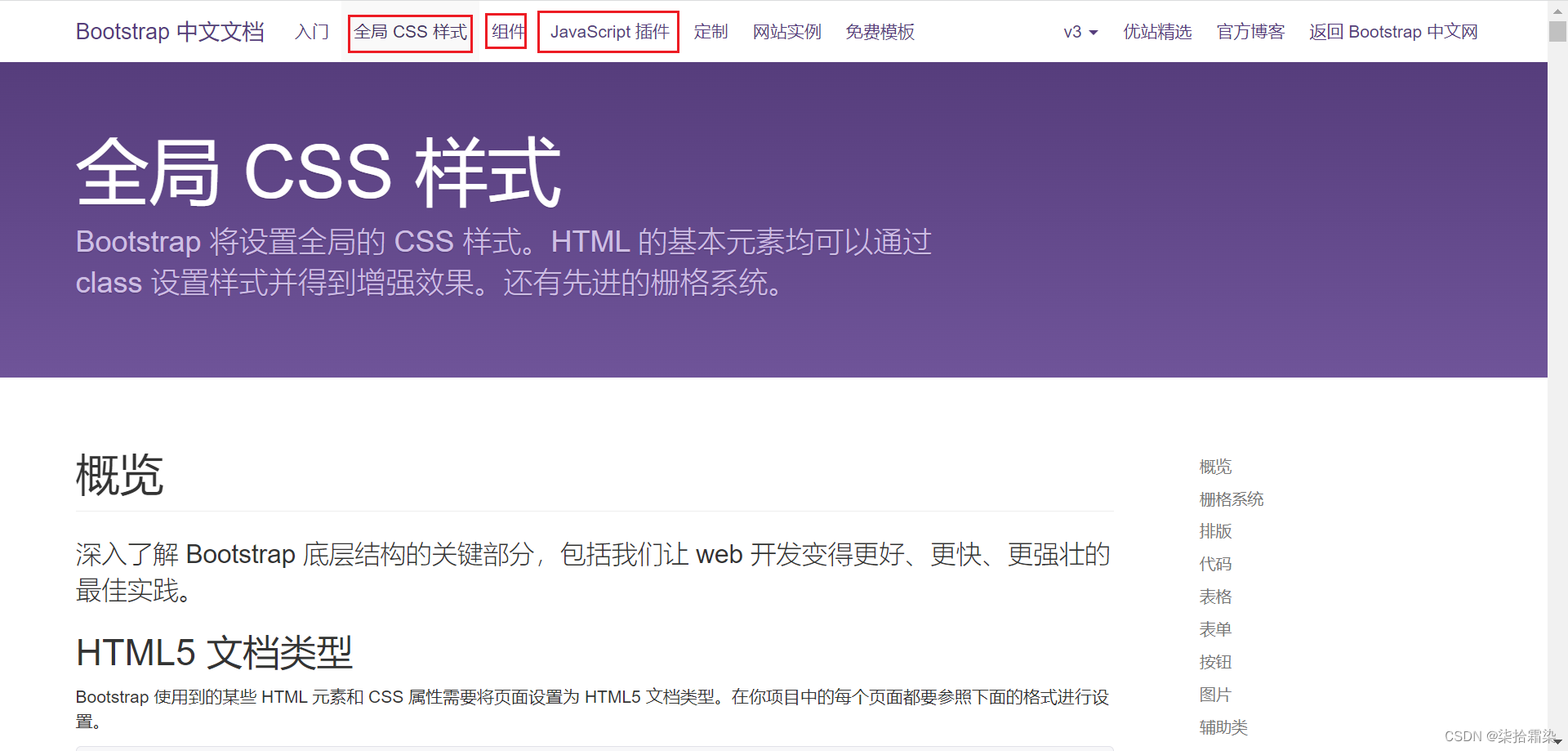Click the 全局 CSS 样式 hero heading
This screenshot has width=1568, height=751.
point(318,172)
